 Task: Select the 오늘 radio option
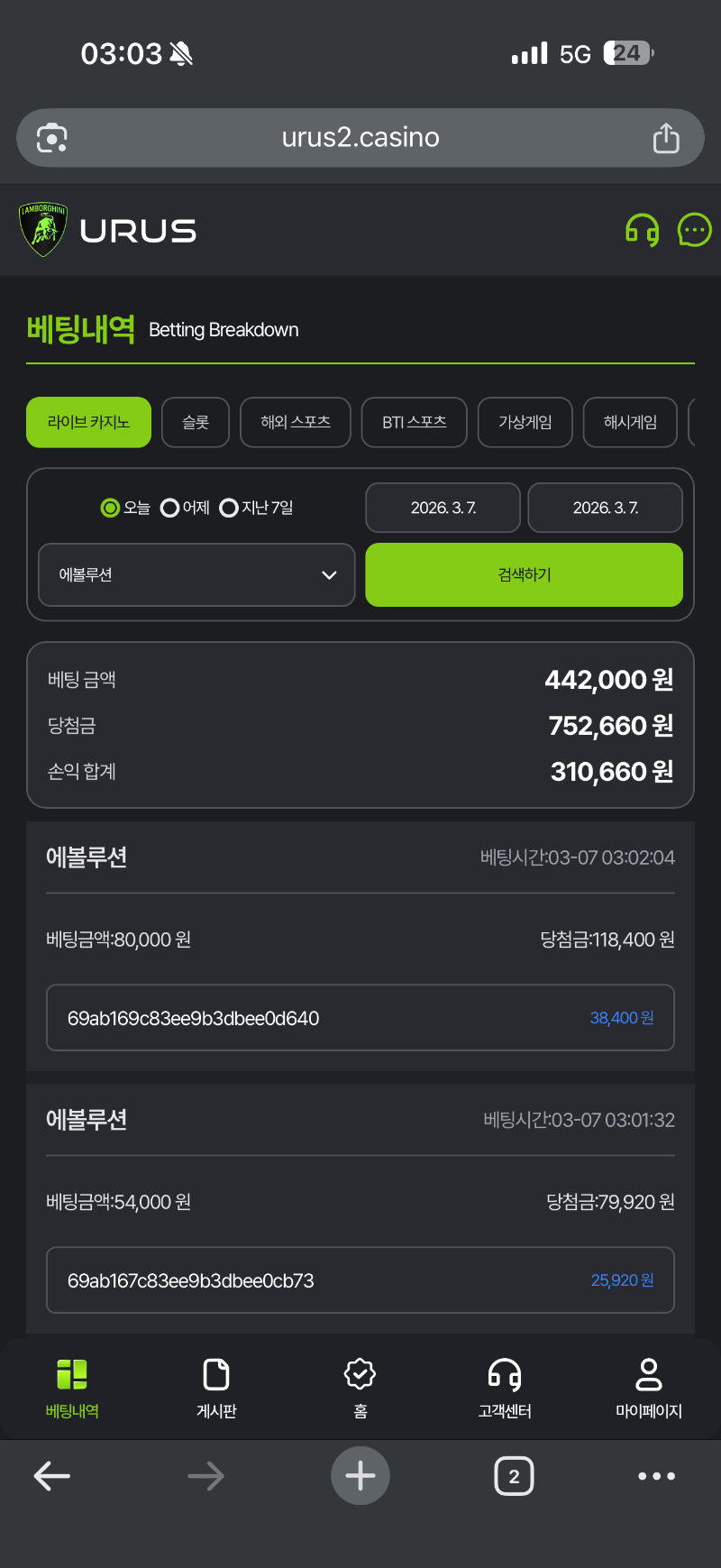pyautogui.click(x=111, y=508)
